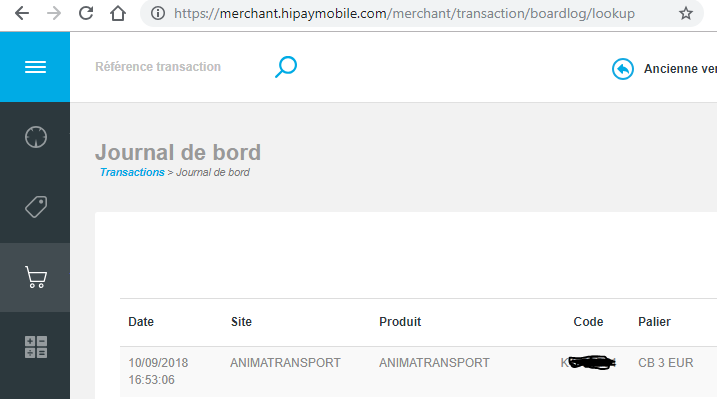Open the calculator grid sidebar icon

tap(36, 347)
